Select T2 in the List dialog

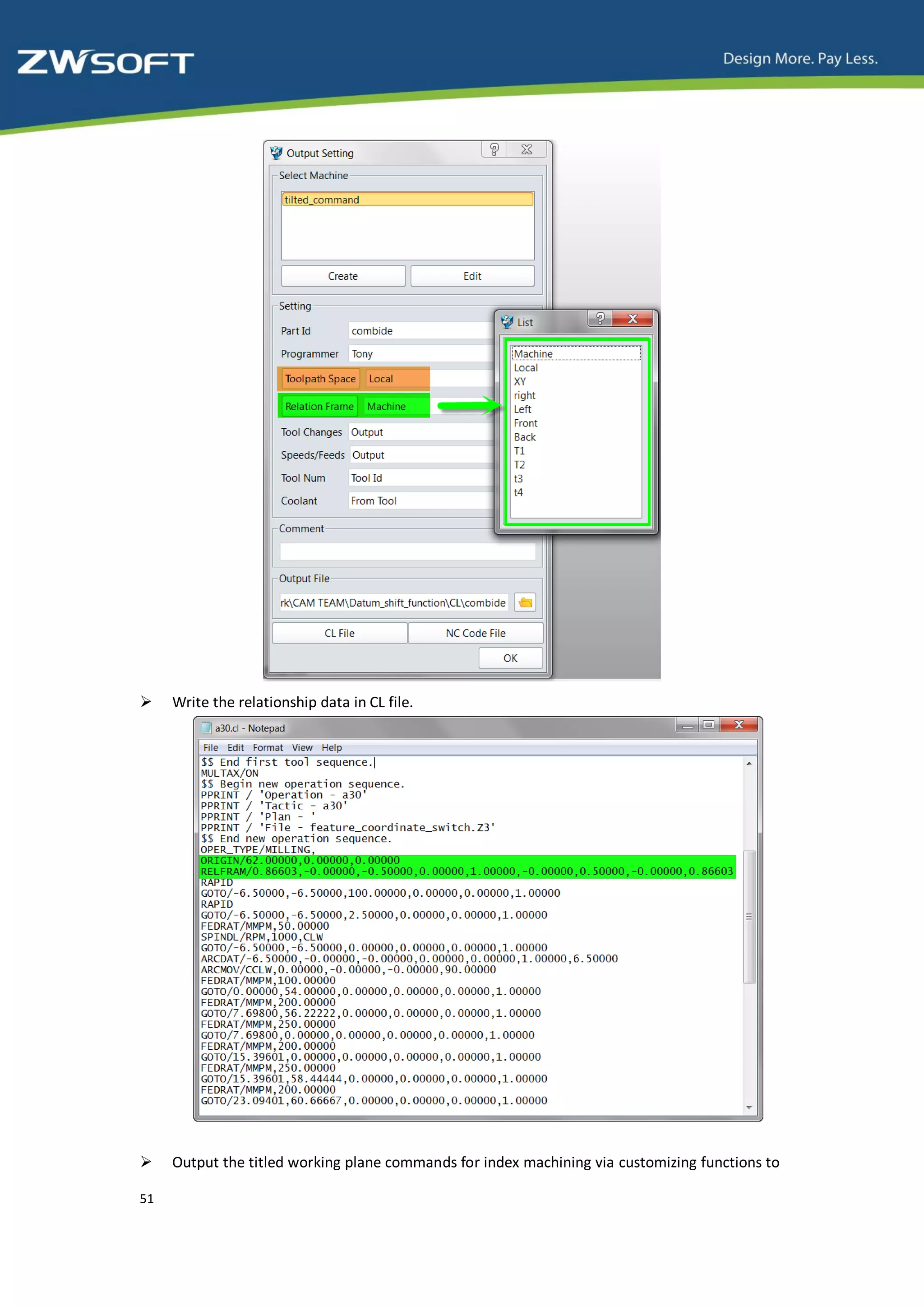[576, 464]
